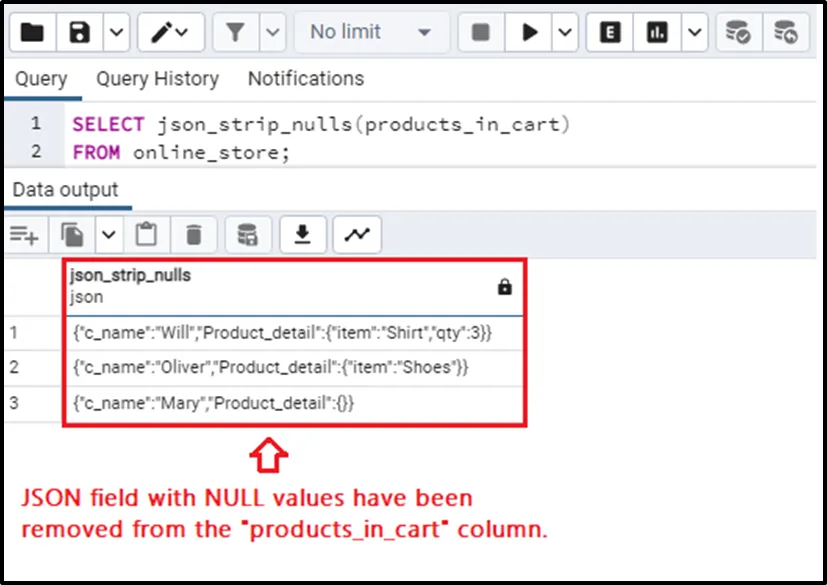Click the Delete row trash icon

click(x=194, y=234)
